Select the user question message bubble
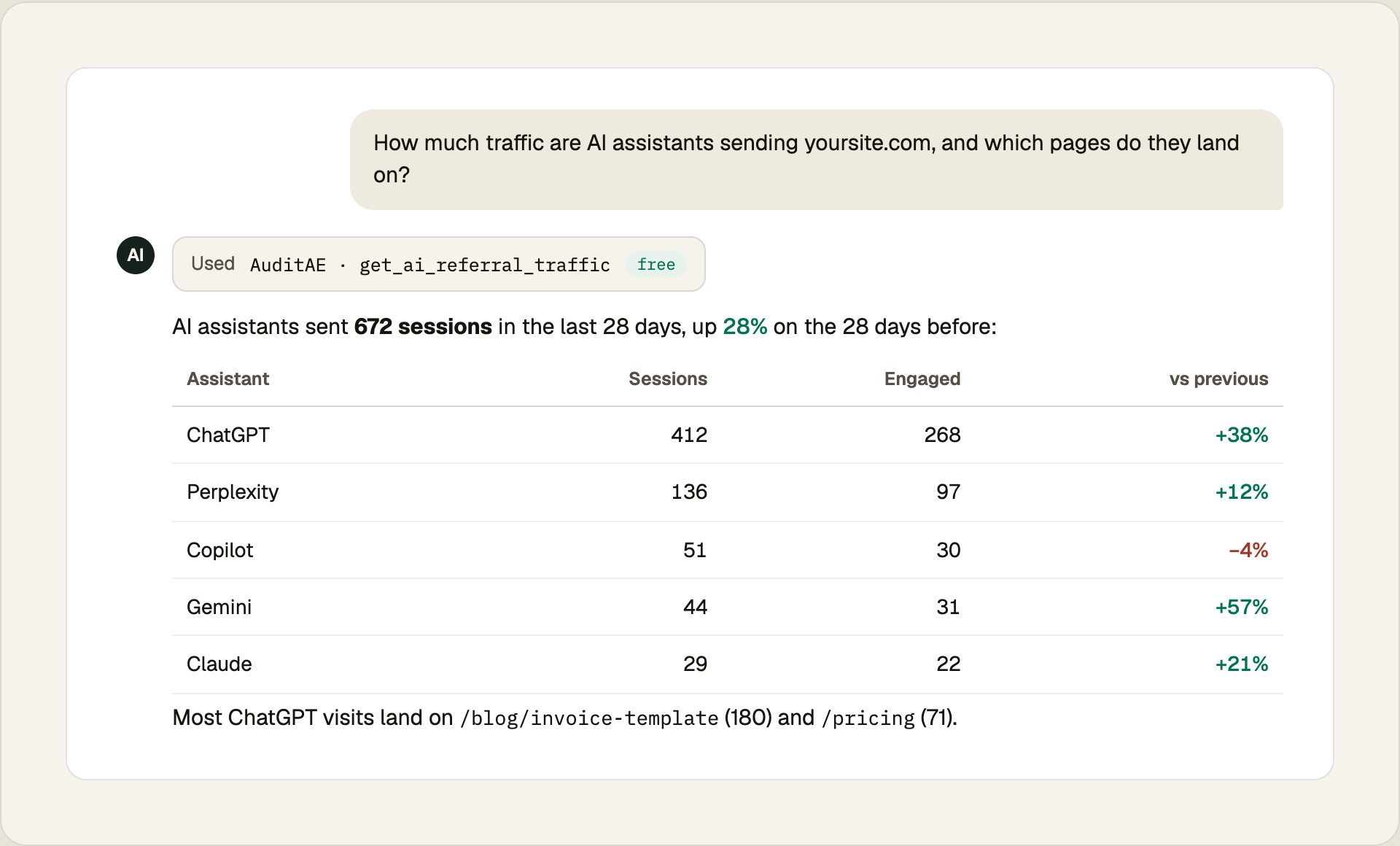This screenshot has width=1400, height=846. click(x=817, y=160)
